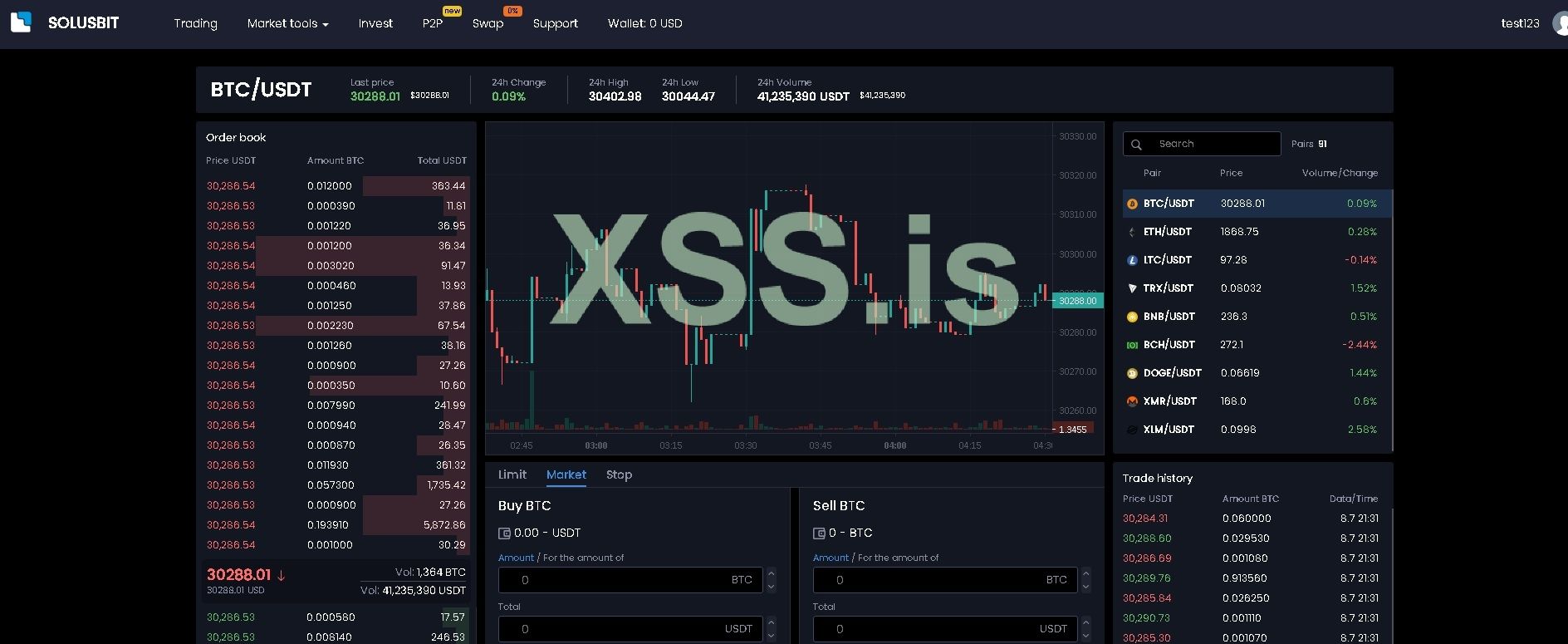This screenshot has width=1568, height=644.
Task: Click the 30288.00 price marker on the chart axis
Action: coord(1078,301)
